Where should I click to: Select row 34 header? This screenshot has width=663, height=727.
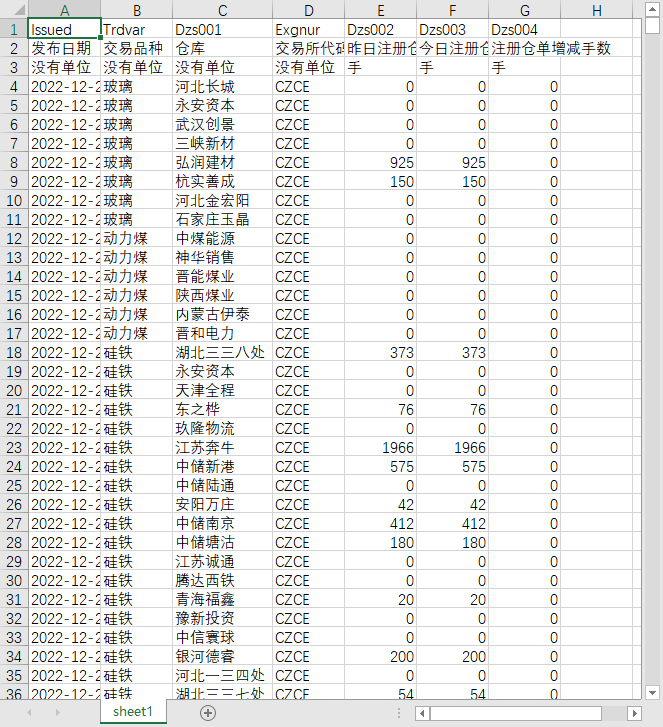14,656
